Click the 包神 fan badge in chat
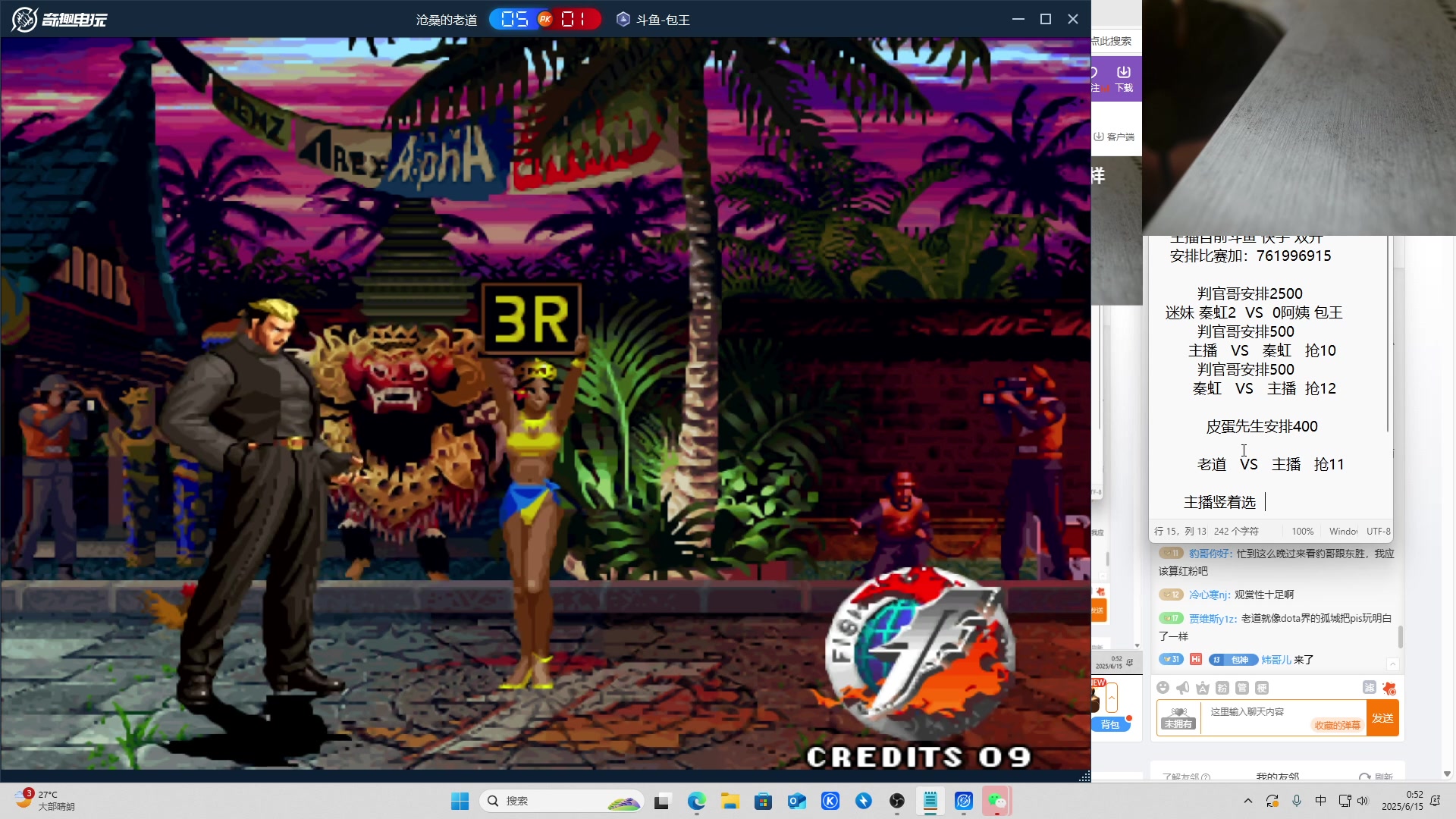Viewport: 1456px width, 819px height. (1233, 660)
